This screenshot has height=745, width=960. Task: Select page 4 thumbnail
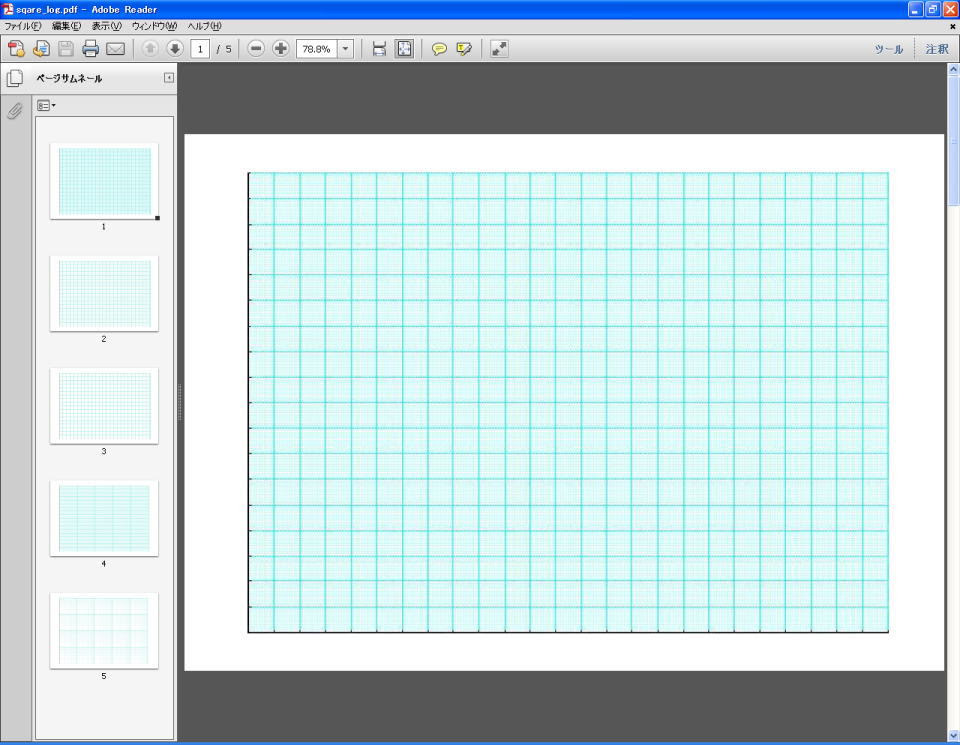pyautogui.click(x=104, y=519)
